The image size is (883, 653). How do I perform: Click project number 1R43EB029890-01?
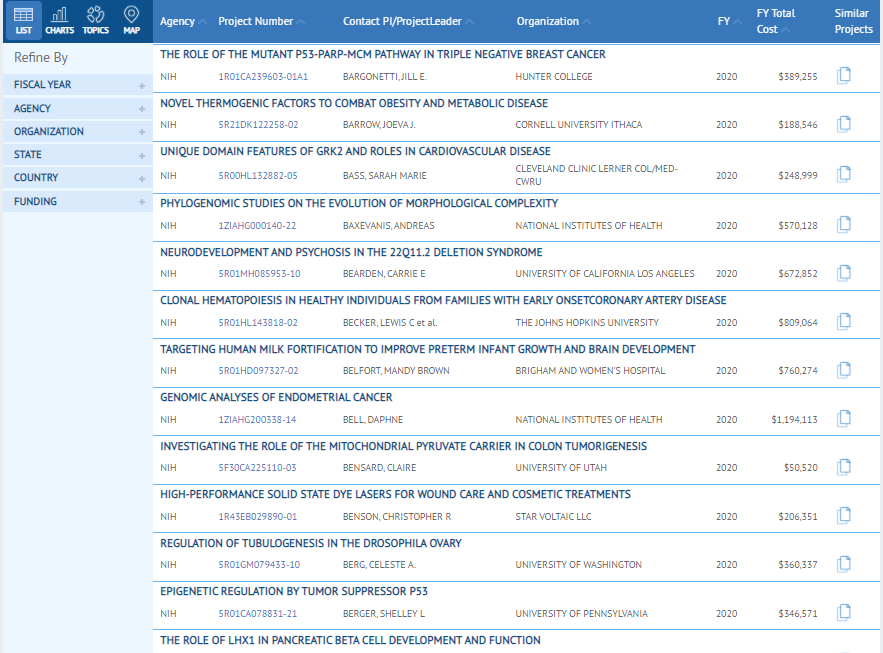[257, 517]
